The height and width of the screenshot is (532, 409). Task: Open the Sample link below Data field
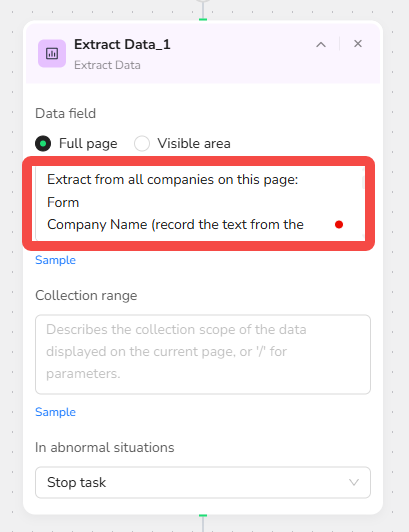tap(55, 260)
